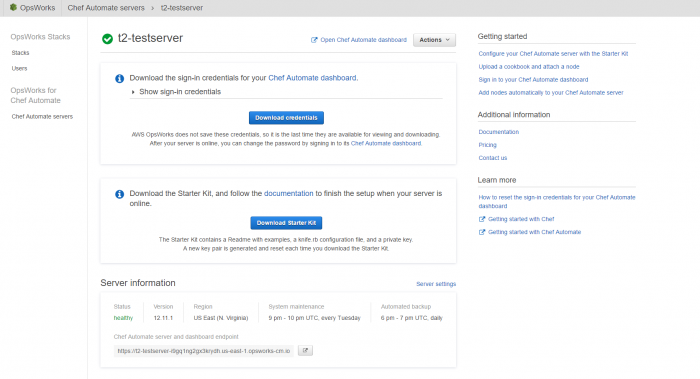Screen dimensions: 700x379
Task: Click external link icon for Getting started with Chef
Action: (x=482, y=219)
